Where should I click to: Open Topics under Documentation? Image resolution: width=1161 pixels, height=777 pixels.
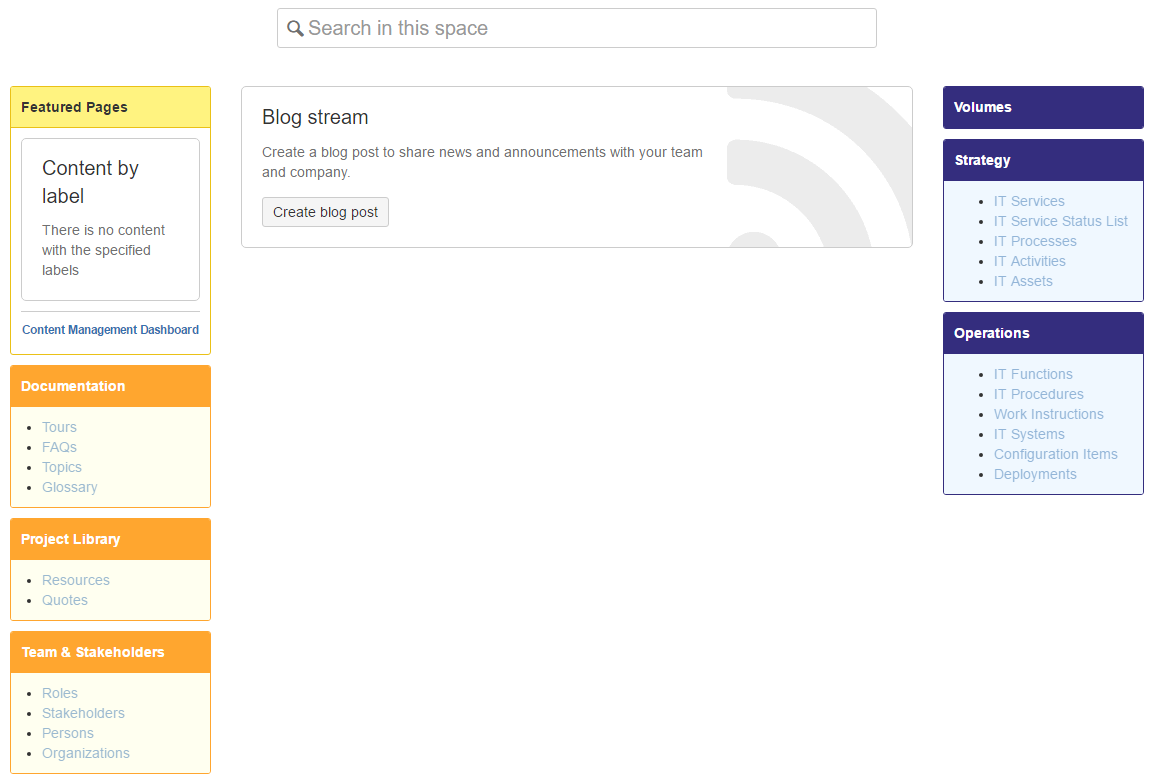pos(61,467)
